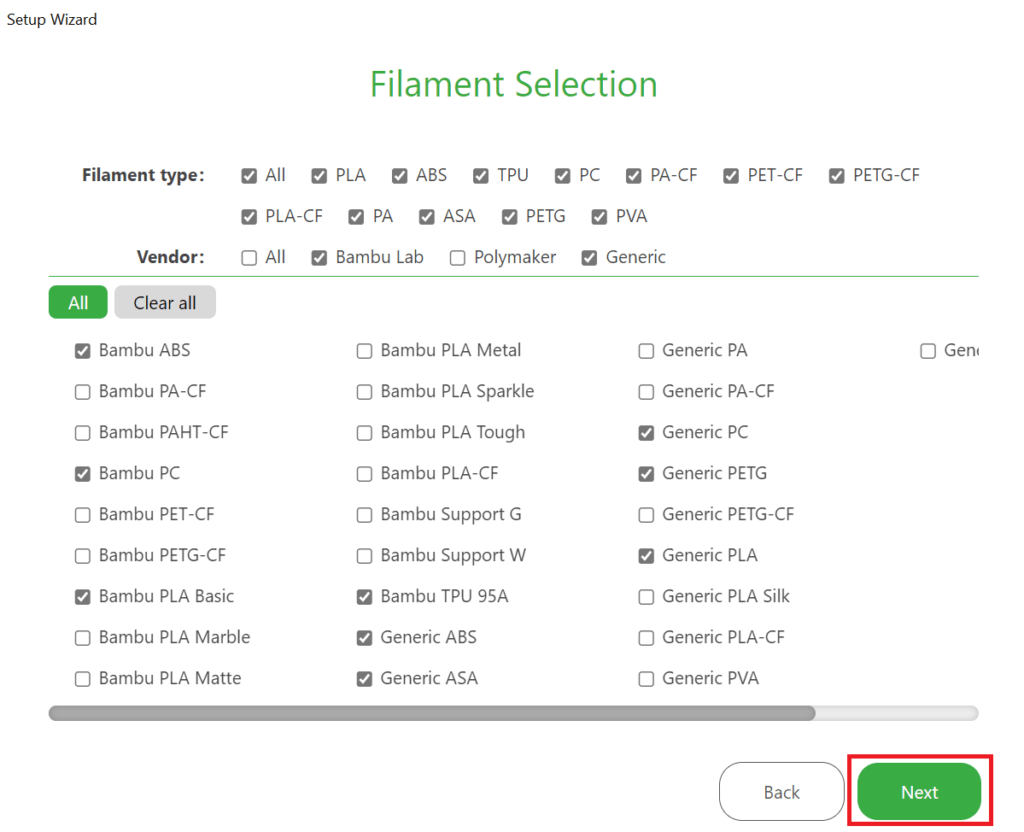Clear all filament selections
The image size is (1024, 832).
[x=165, y=302]
